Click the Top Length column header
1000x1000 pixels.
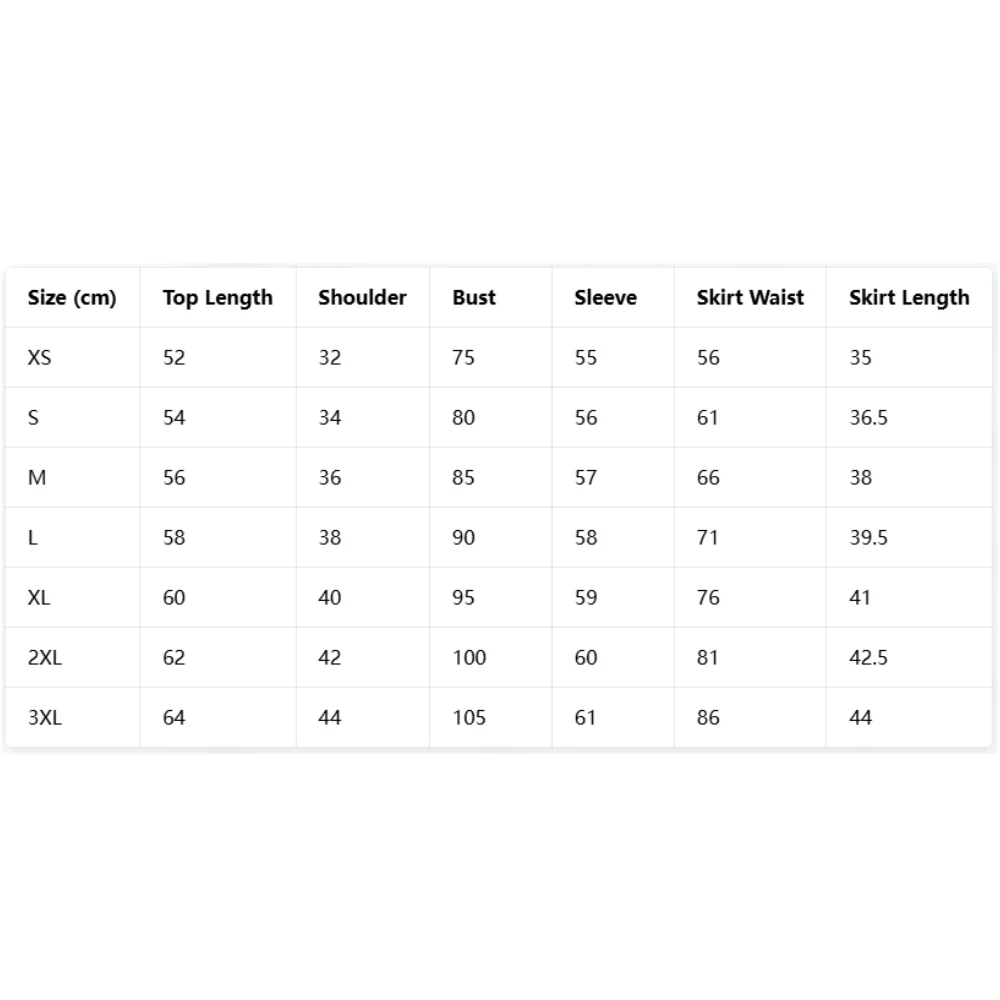217,298
